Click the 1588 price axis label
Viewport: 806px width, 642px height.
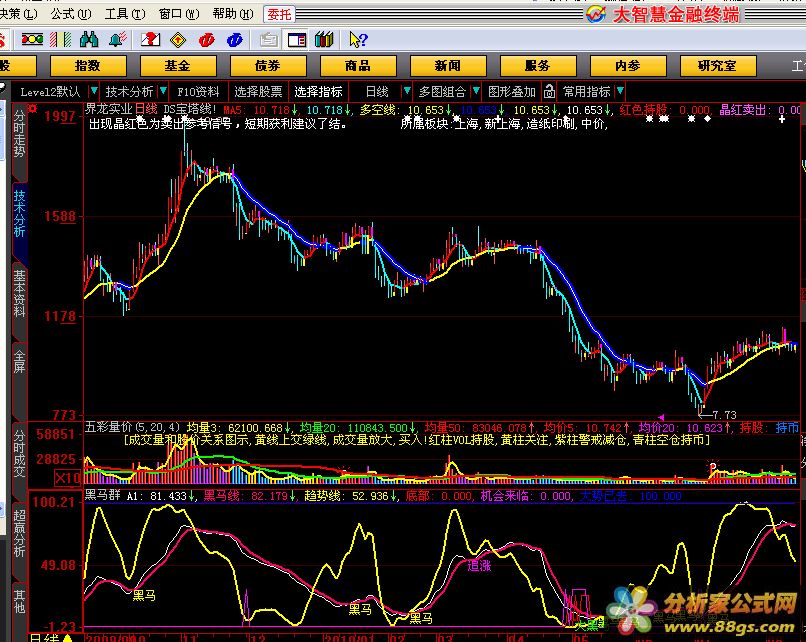(x=60, y=216)
